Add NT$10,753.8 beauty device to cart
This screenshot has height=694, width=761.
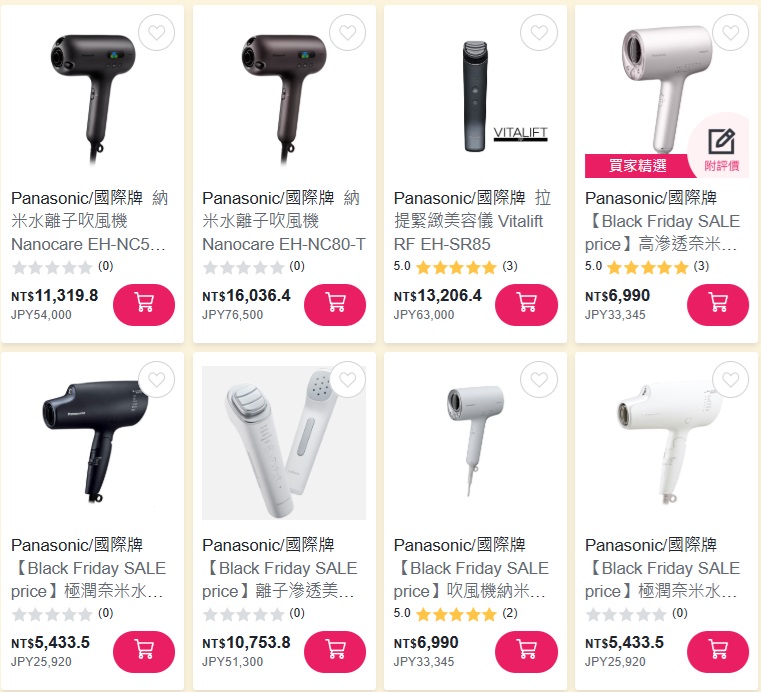(335, 651)
